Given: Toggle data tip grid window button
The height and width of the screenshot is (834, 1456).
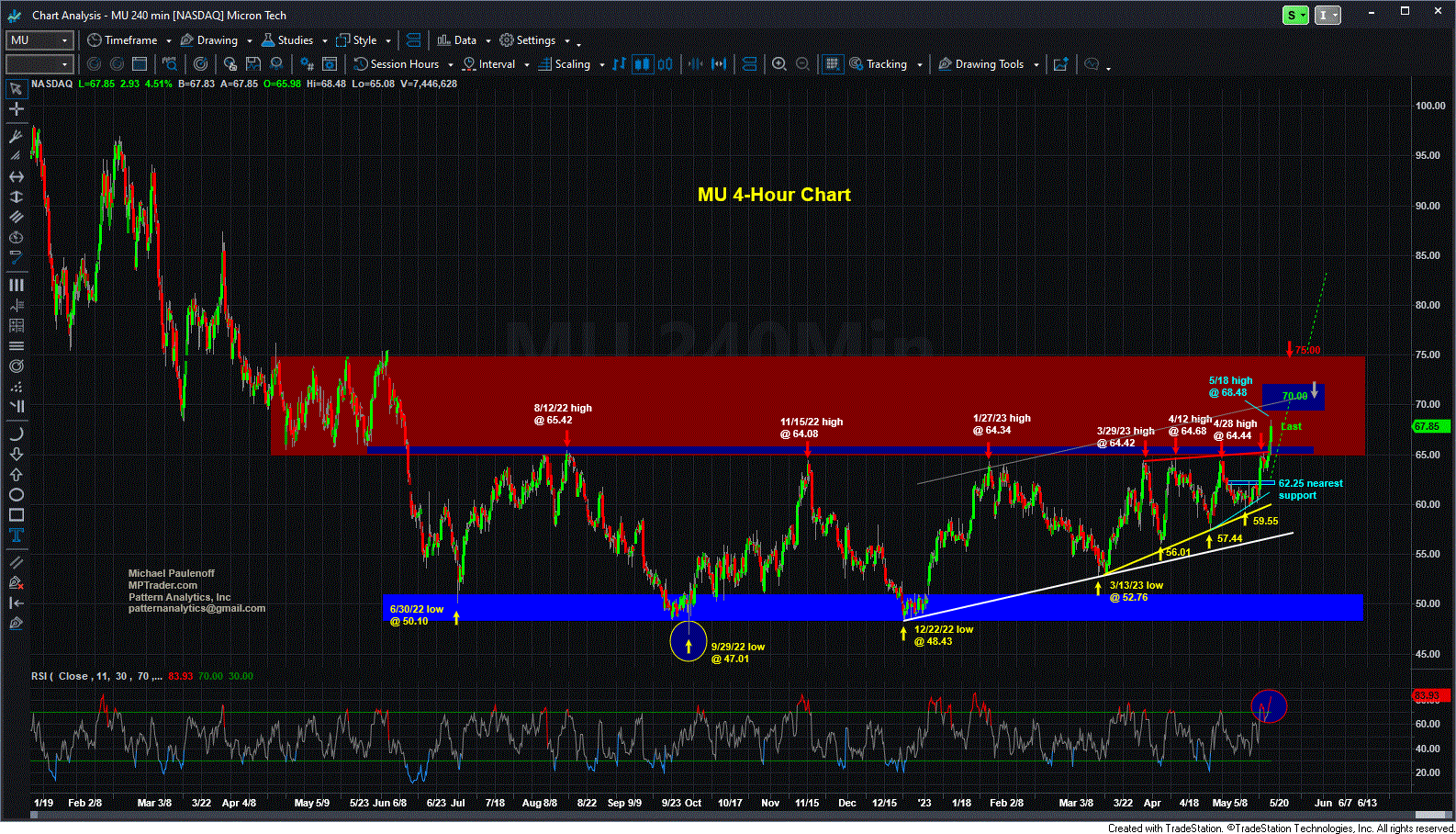Looking at the screenshot, I should (x=832, y=64).
